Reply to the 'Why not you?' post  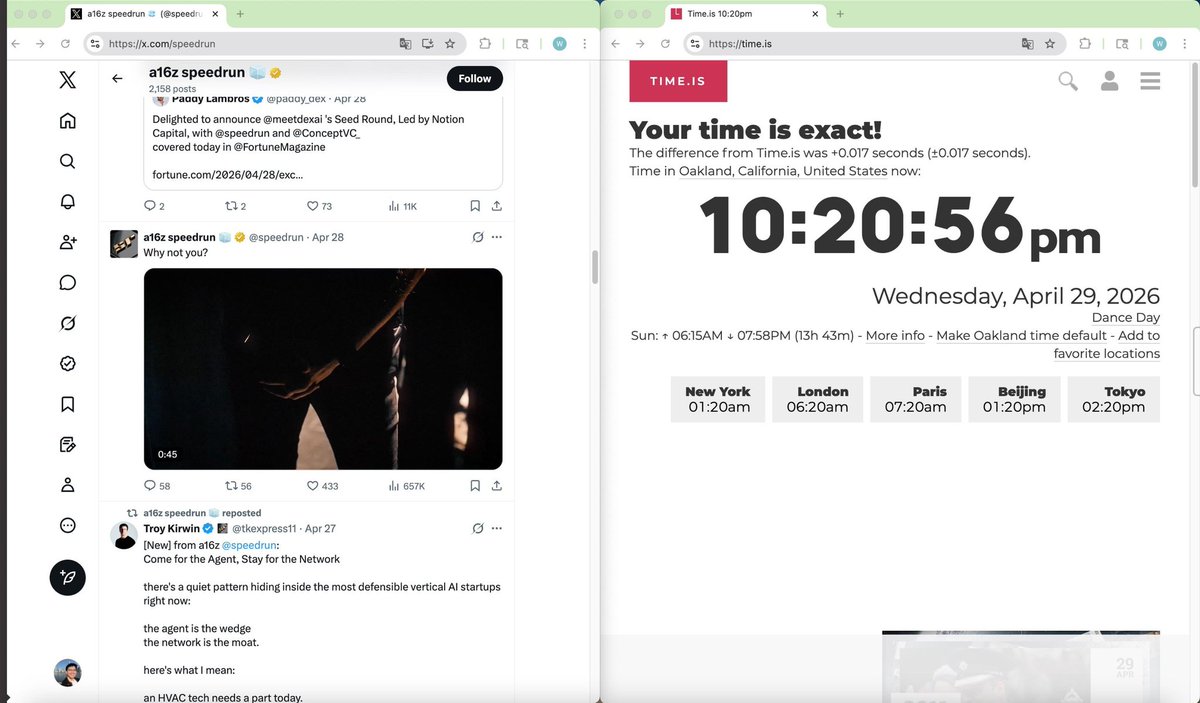pyautogui.click(x=150, y=486)
